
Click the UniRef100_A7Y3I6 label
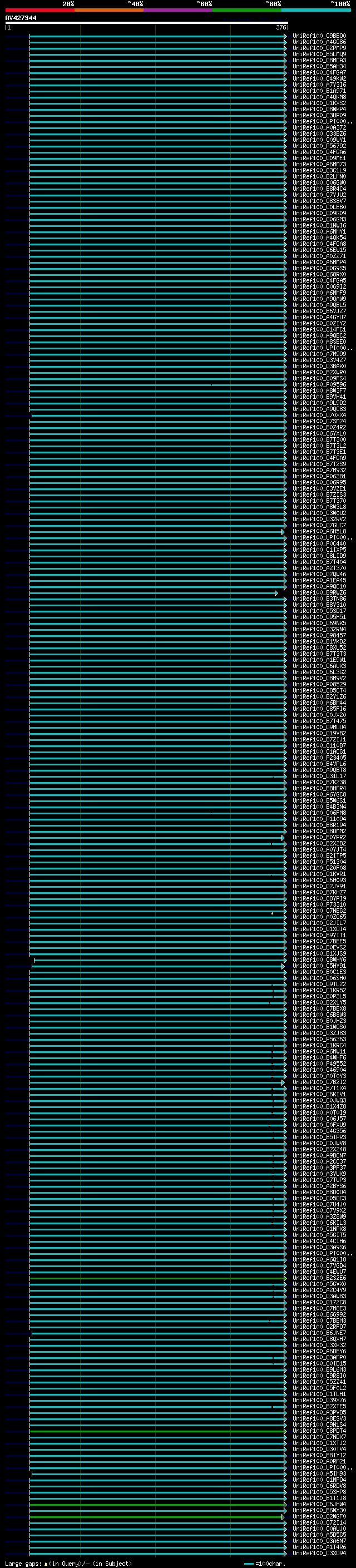[x=319, y=85]
